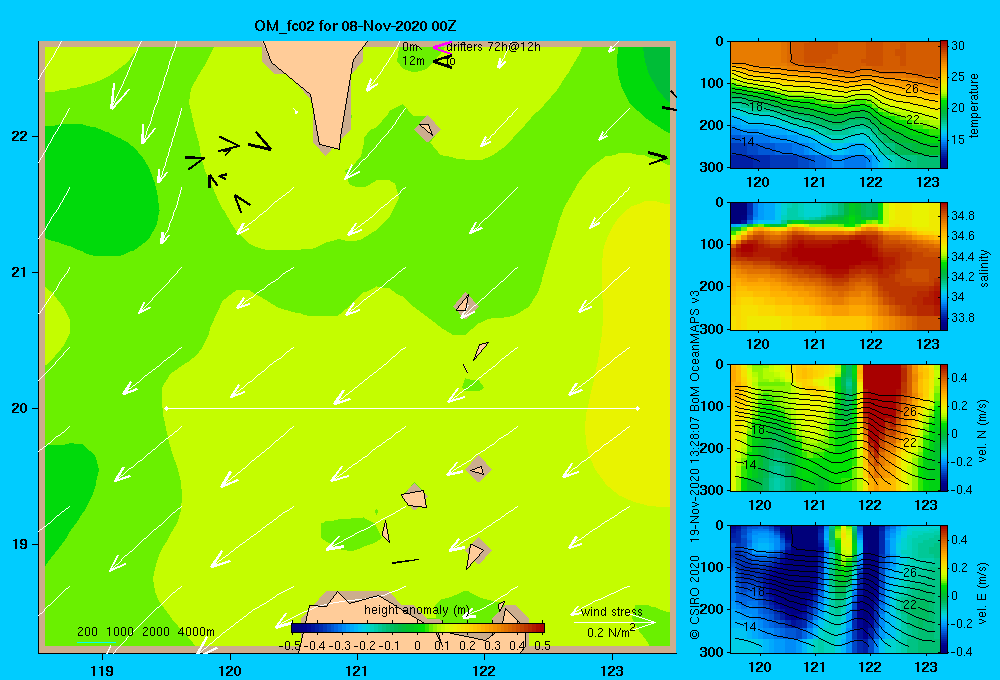Click the salinity colorbar
This screenshot has width=1000, height=680.
(x=944, y=266)
